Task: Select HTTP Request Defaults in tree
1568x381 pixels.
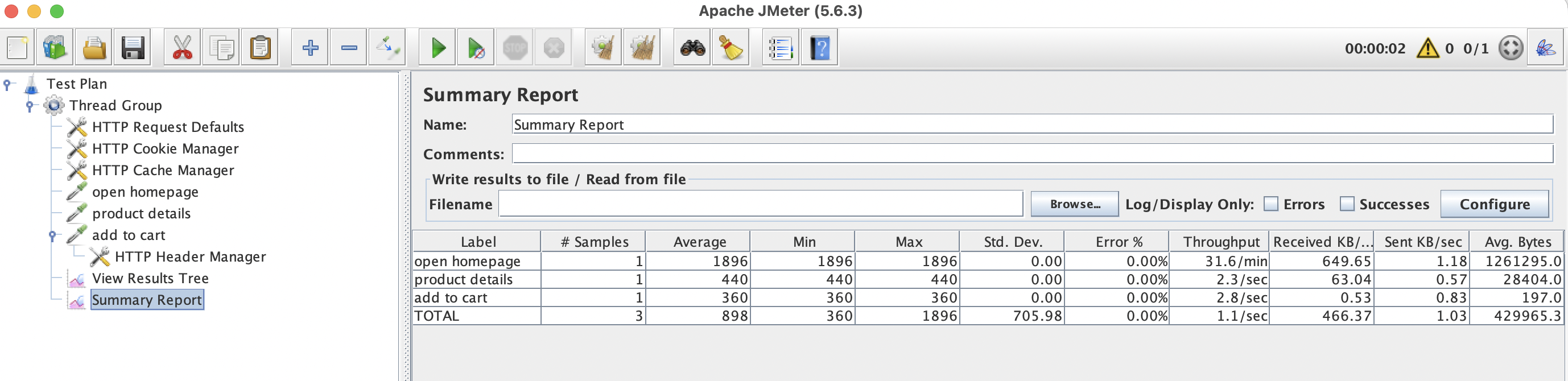Action: (168, 127)
